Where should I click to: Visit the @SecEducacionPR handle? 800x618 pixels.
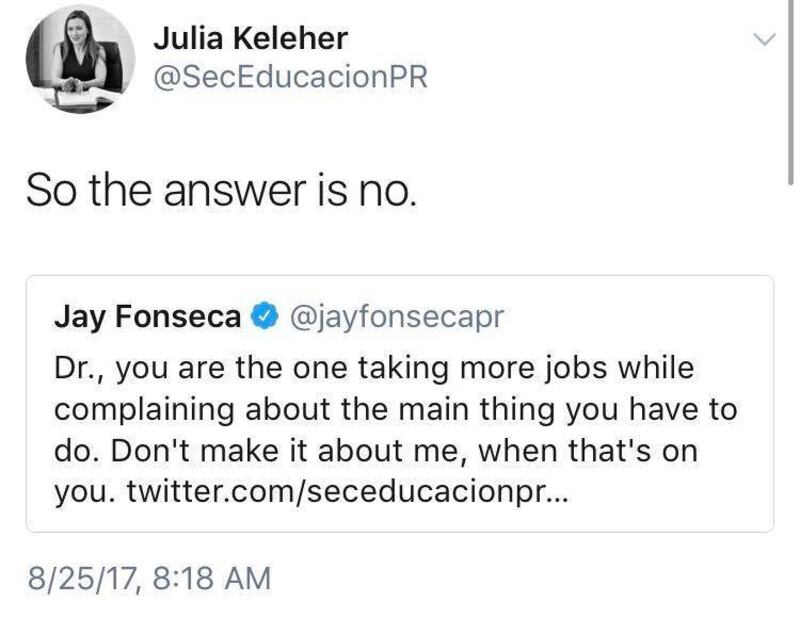pos(289,78)
